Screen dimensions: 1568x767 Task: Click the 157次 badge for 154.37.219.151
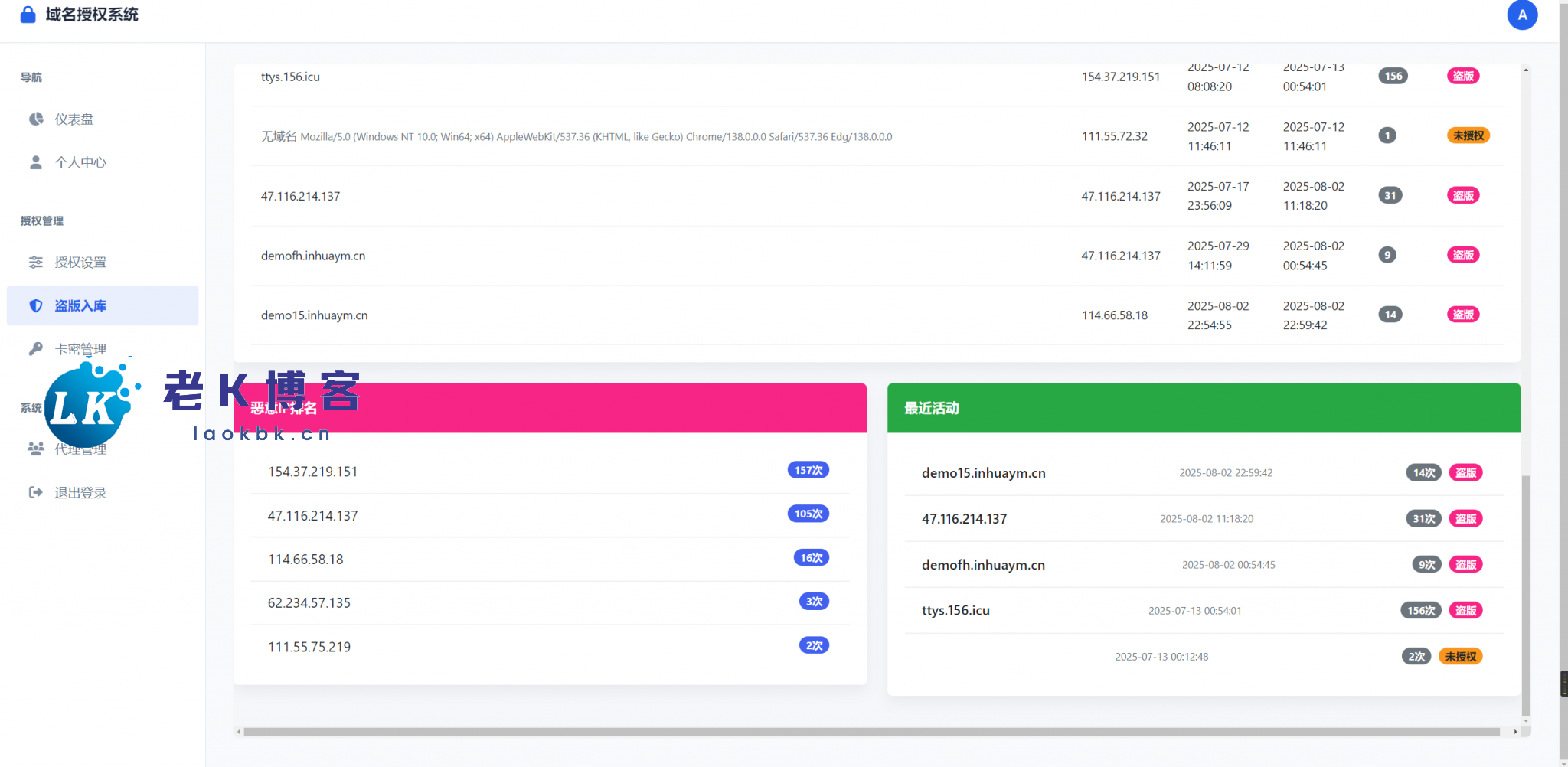click(x=808, y=470)
